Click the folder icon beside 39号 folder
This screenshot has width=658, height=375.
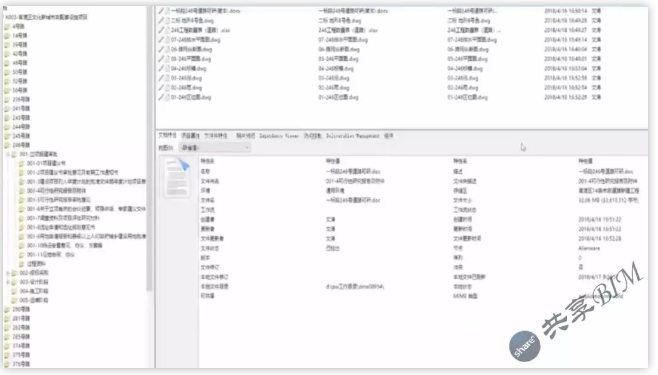tap(7, 45)
